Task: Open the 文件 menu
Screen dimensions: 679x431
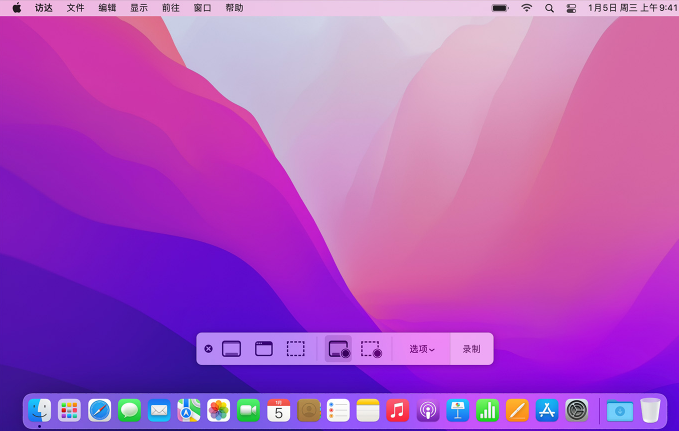Action: [75, 7]
